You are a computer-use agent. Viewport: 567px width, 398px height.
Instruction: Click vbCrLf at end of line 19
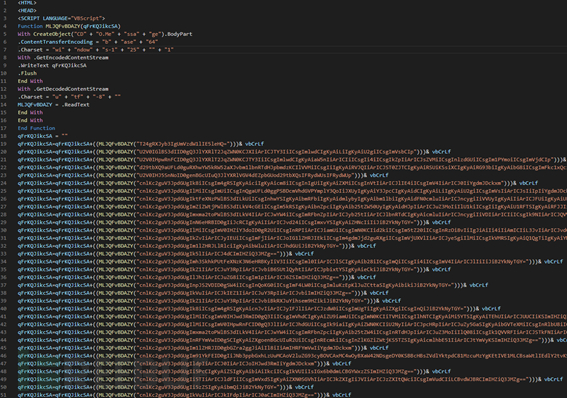click(x=254, y=144)
